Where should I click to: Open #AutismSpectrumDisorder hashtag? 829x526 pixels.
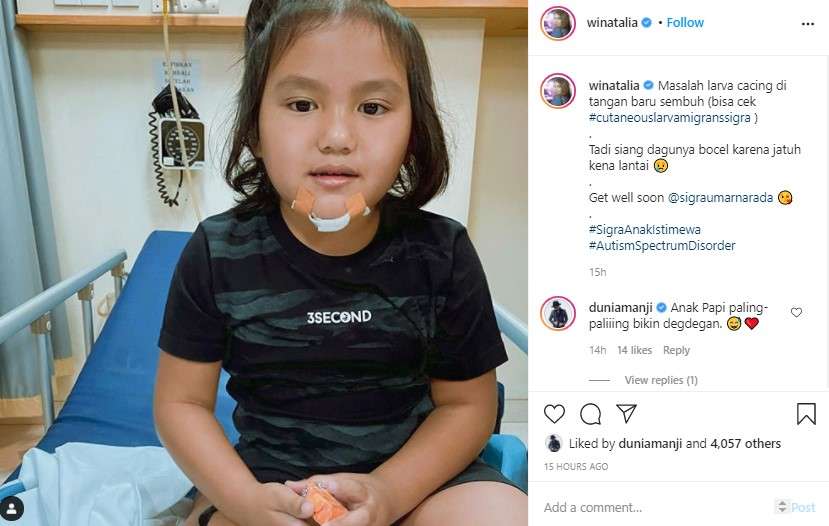(662, 245)
